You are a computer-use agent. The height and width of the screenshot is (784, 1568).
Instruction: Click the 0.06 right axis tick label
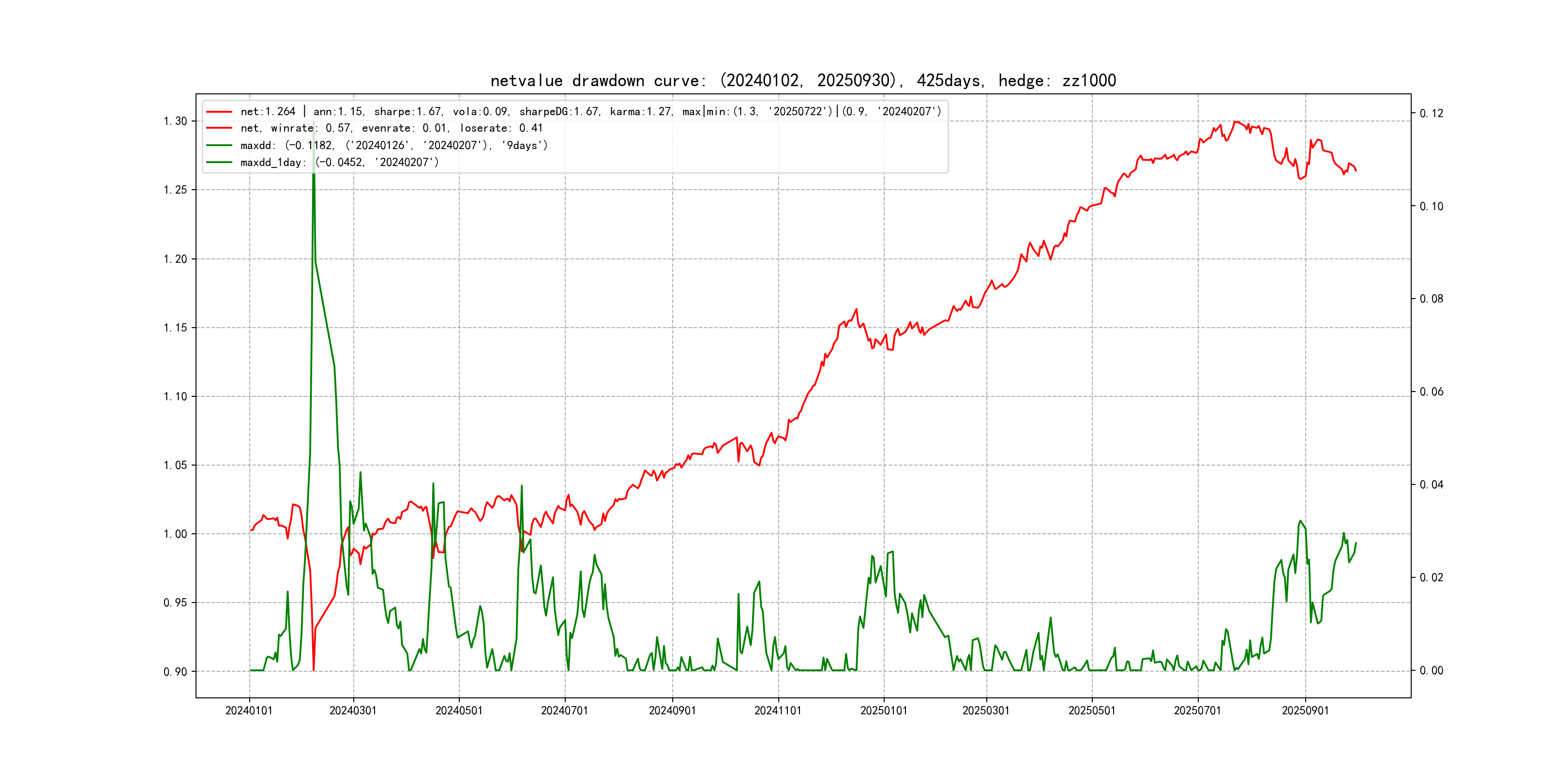1431,392
